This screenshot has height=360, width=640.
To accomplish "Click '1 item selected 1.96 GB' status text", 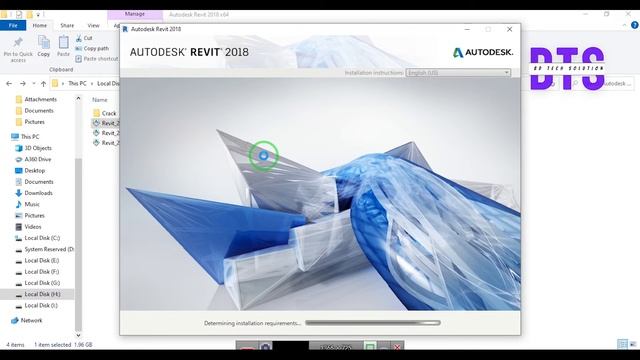I will pos(63,344).
